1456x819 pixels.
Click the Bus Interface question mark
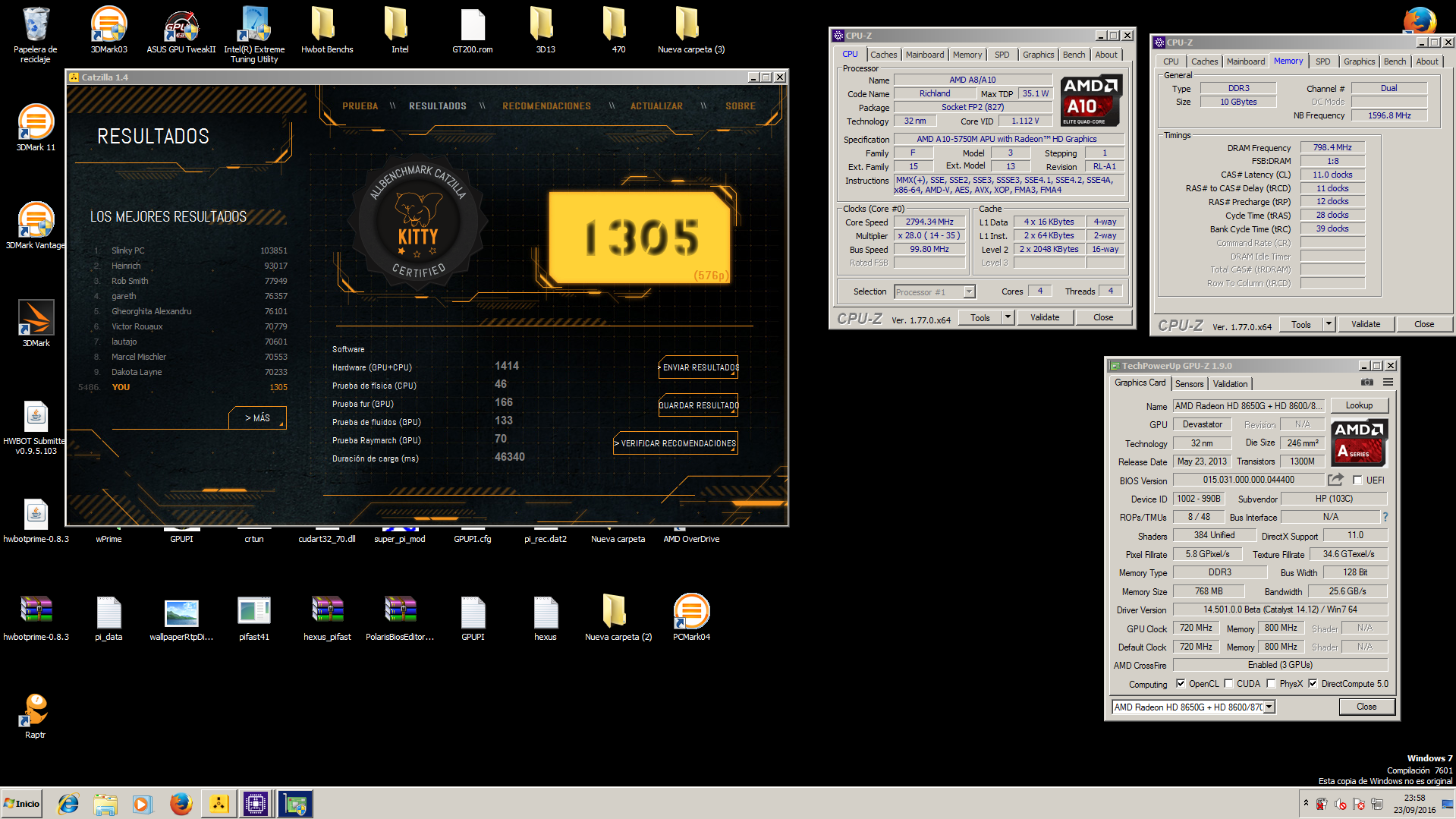(1385, 517)
